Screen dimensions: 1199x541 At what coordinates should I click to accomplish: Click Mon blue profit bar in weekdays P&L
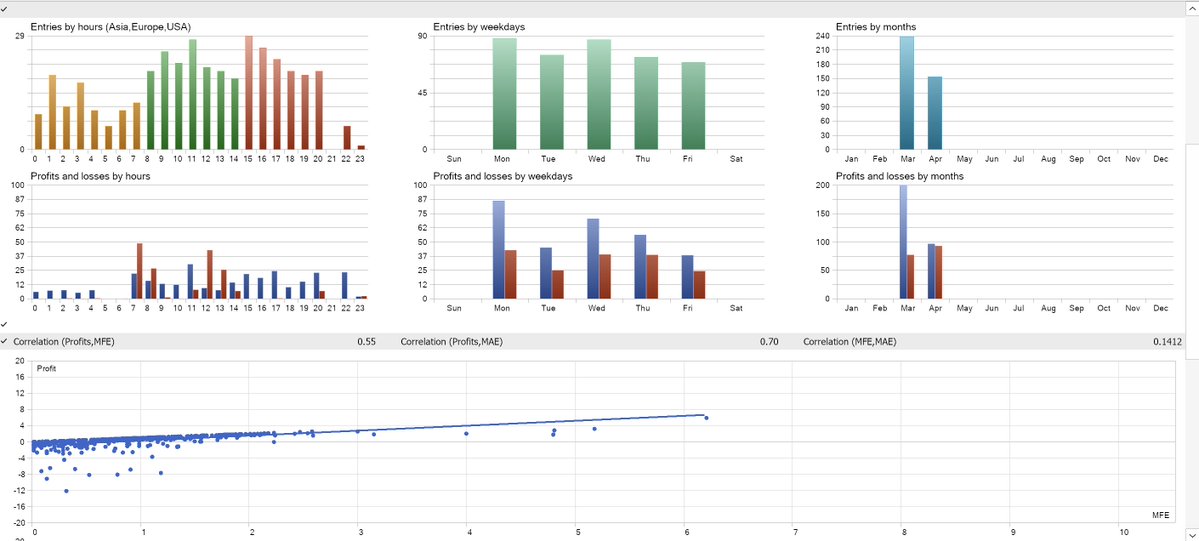click(x=499, y=249)
